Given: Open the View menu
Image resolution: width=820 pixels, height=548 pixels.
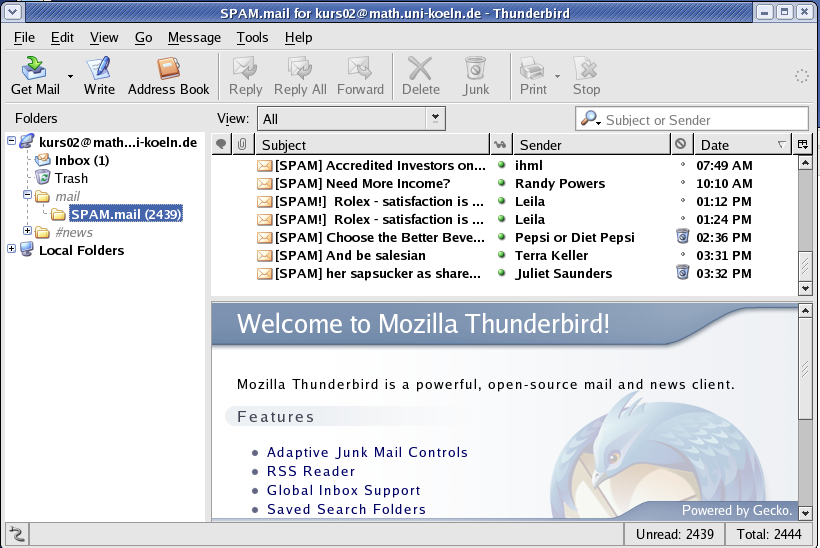Looking at the screenshot, I should pyautogui.click(x=104, y=38).
